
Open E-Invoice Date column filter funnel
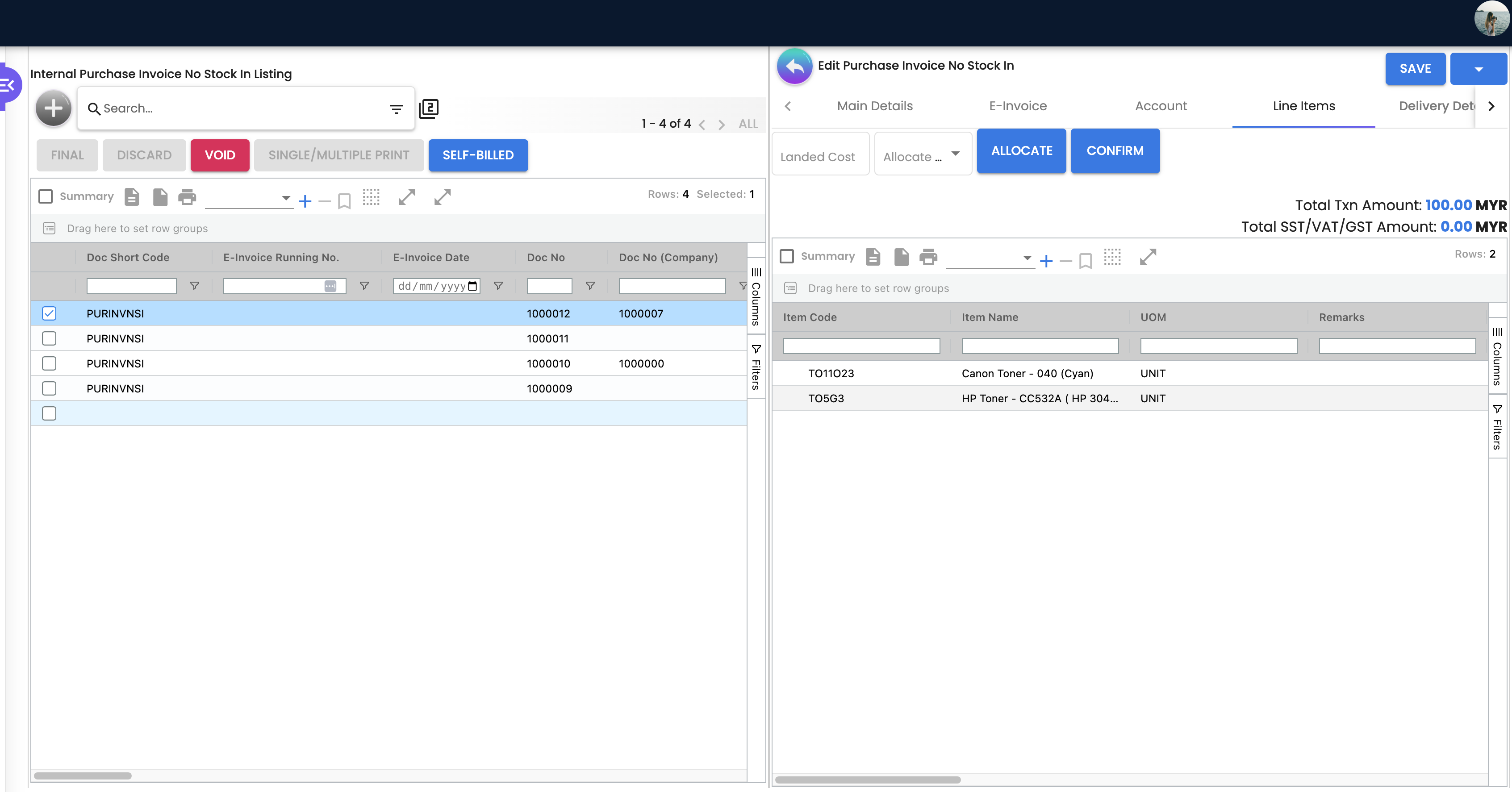(498, 286)
